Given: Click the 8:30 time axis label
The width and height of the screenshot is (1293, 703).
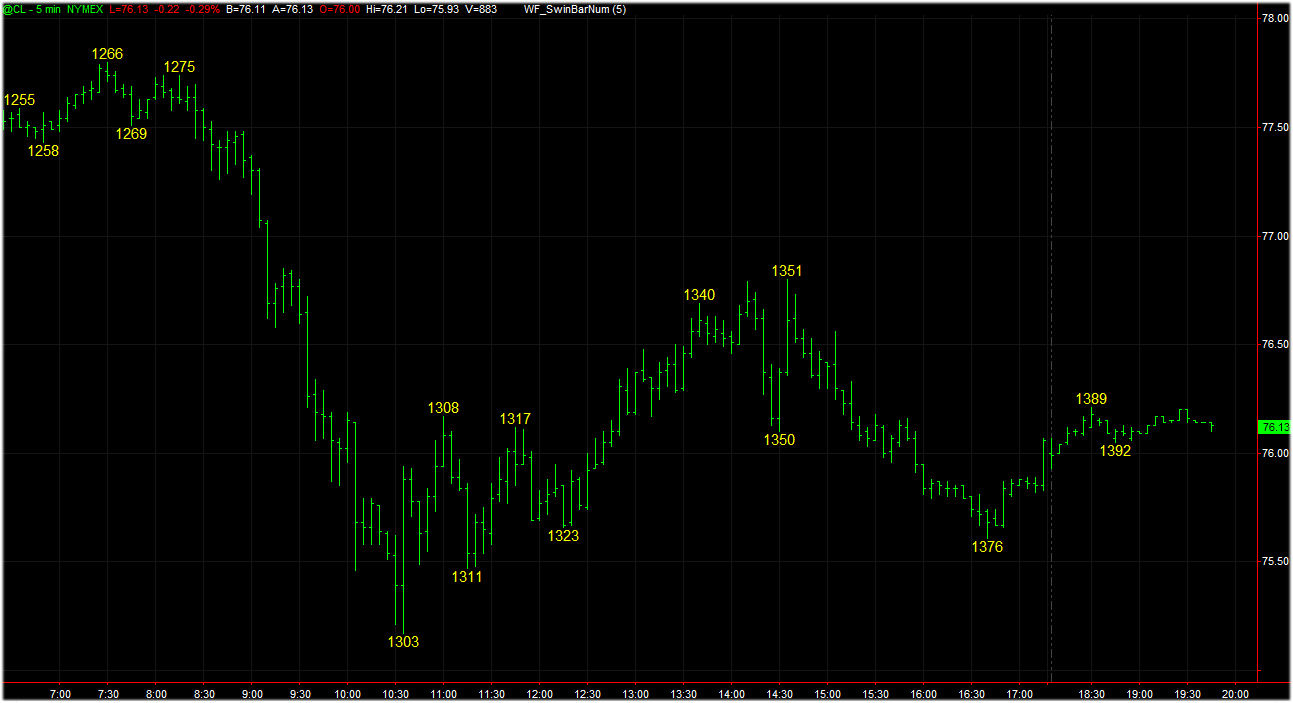Looking at the screenshot, I should (x=204, y=694).
